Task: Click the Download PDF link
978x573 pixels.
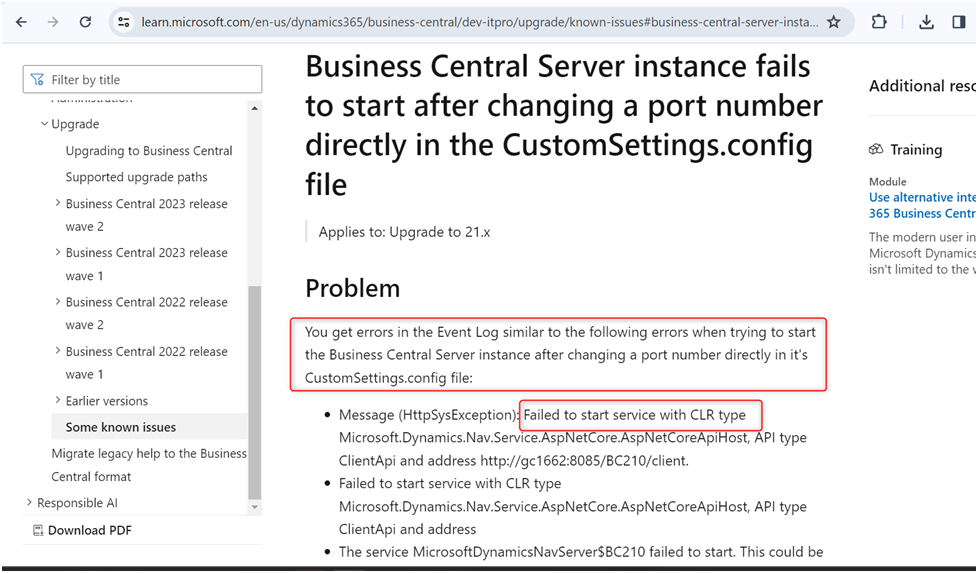Action: coord(89,530)
